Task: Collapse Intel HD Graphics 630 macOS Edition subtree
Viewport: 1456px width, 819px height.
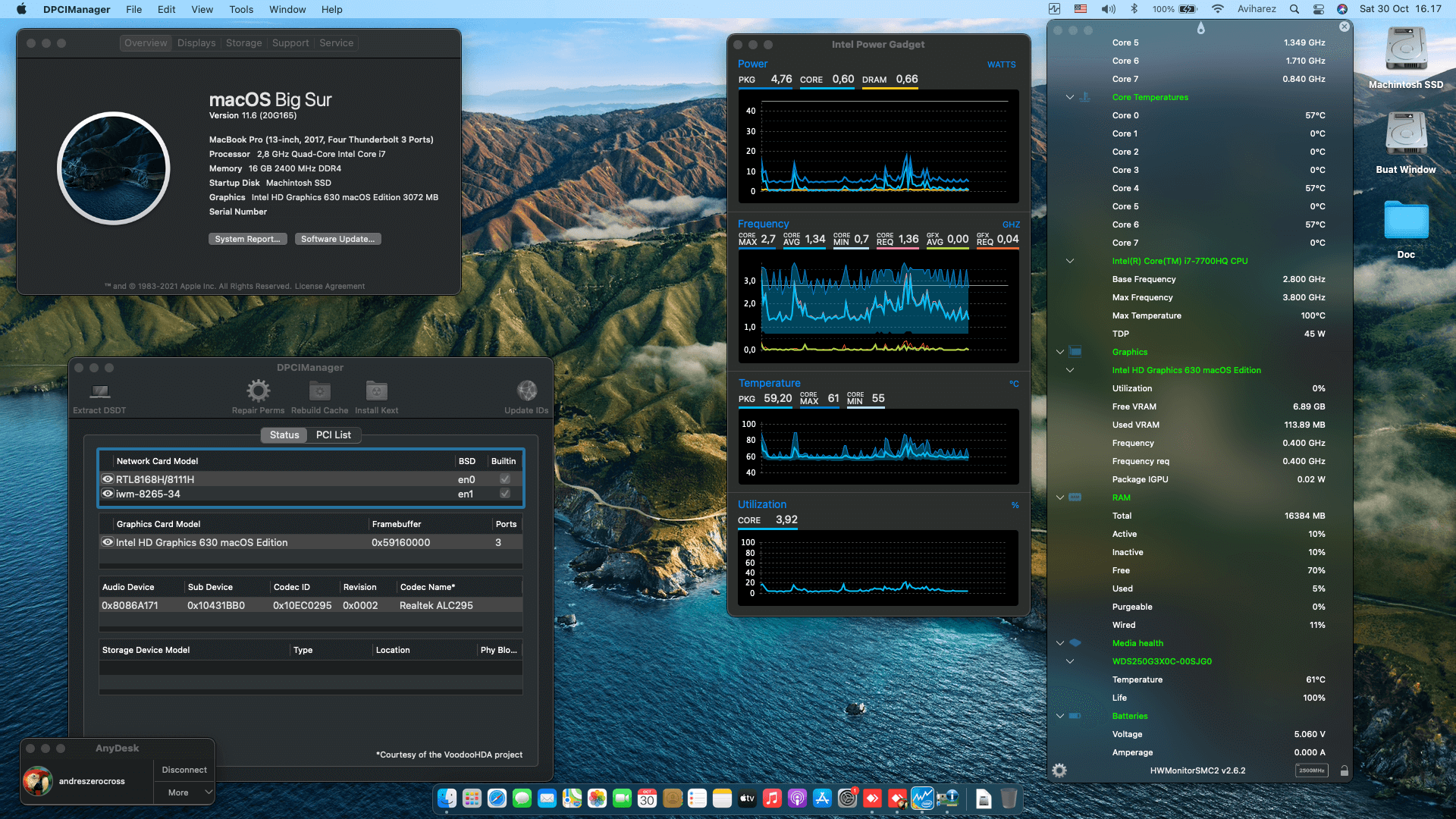Action: [x=1070, y=370]
